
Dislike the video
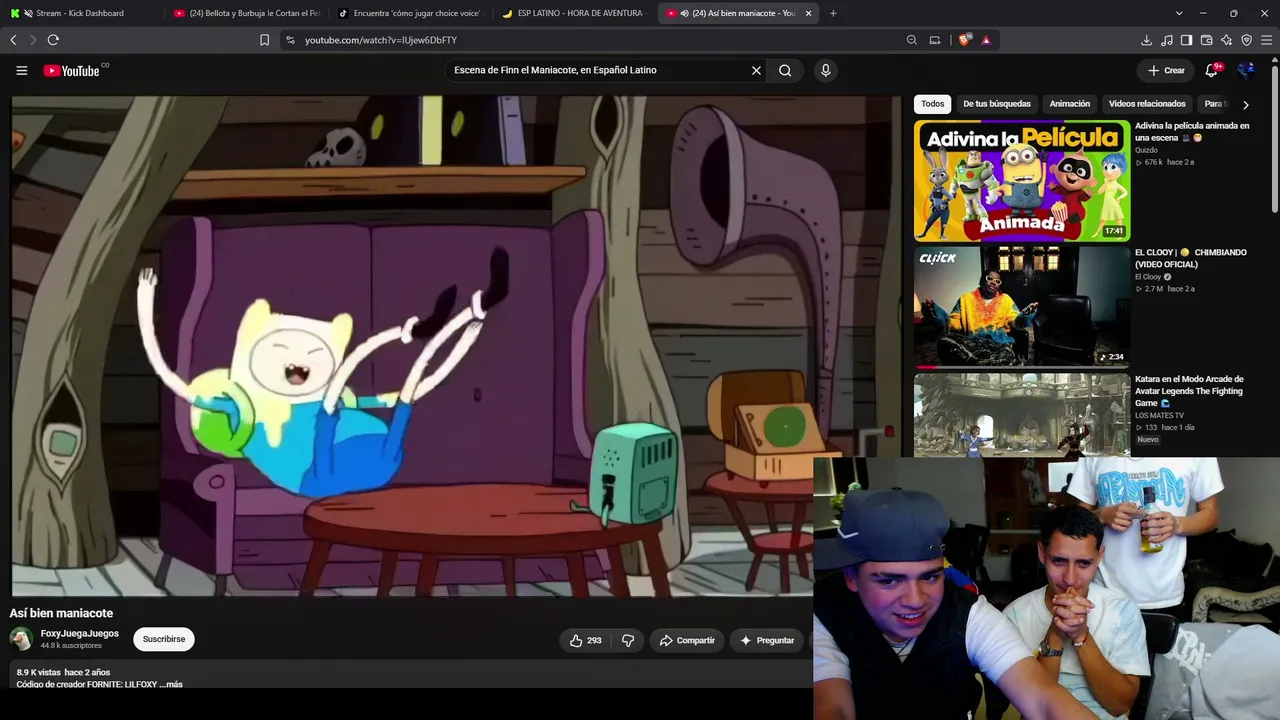[628, 640]
